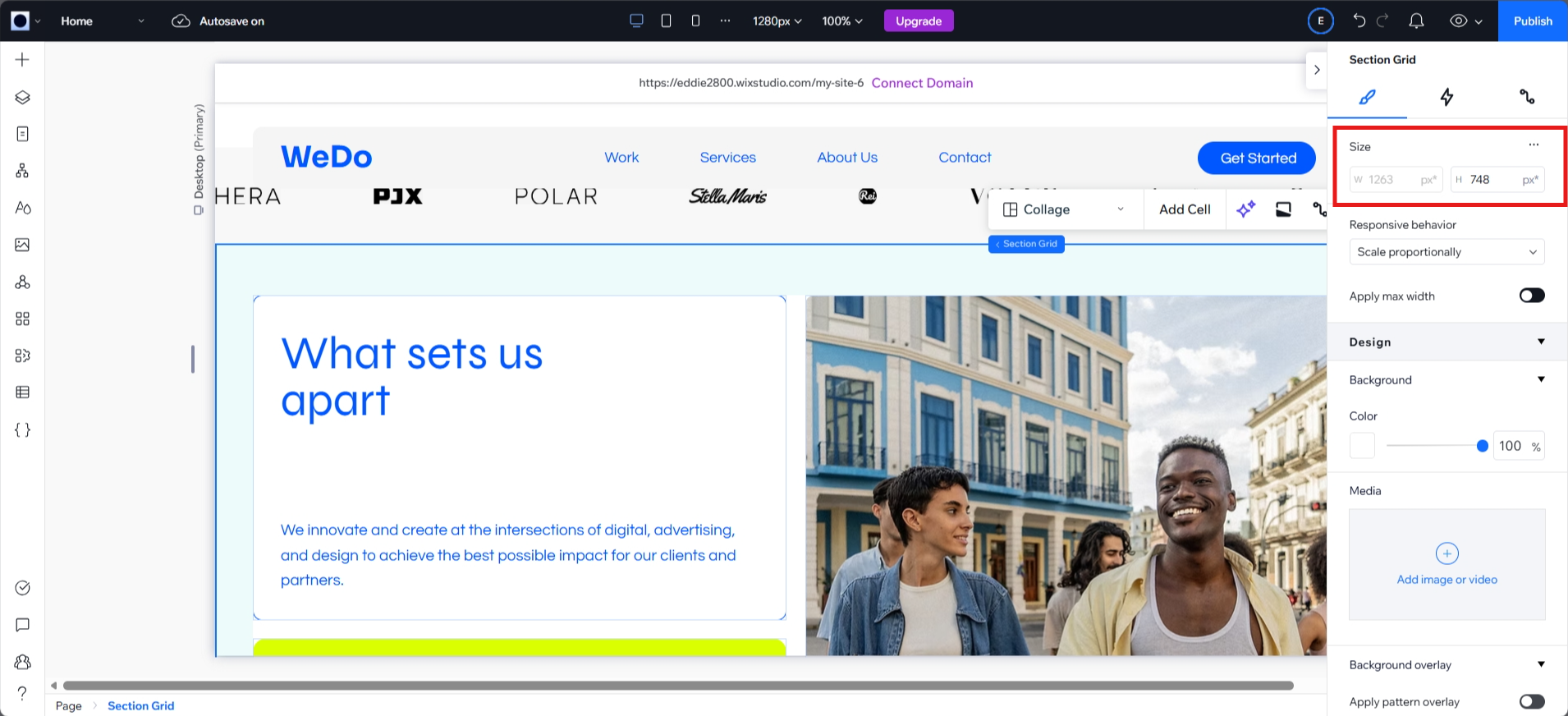
Task: Click the horizontal canvas scrollbar
Action: 678,686
